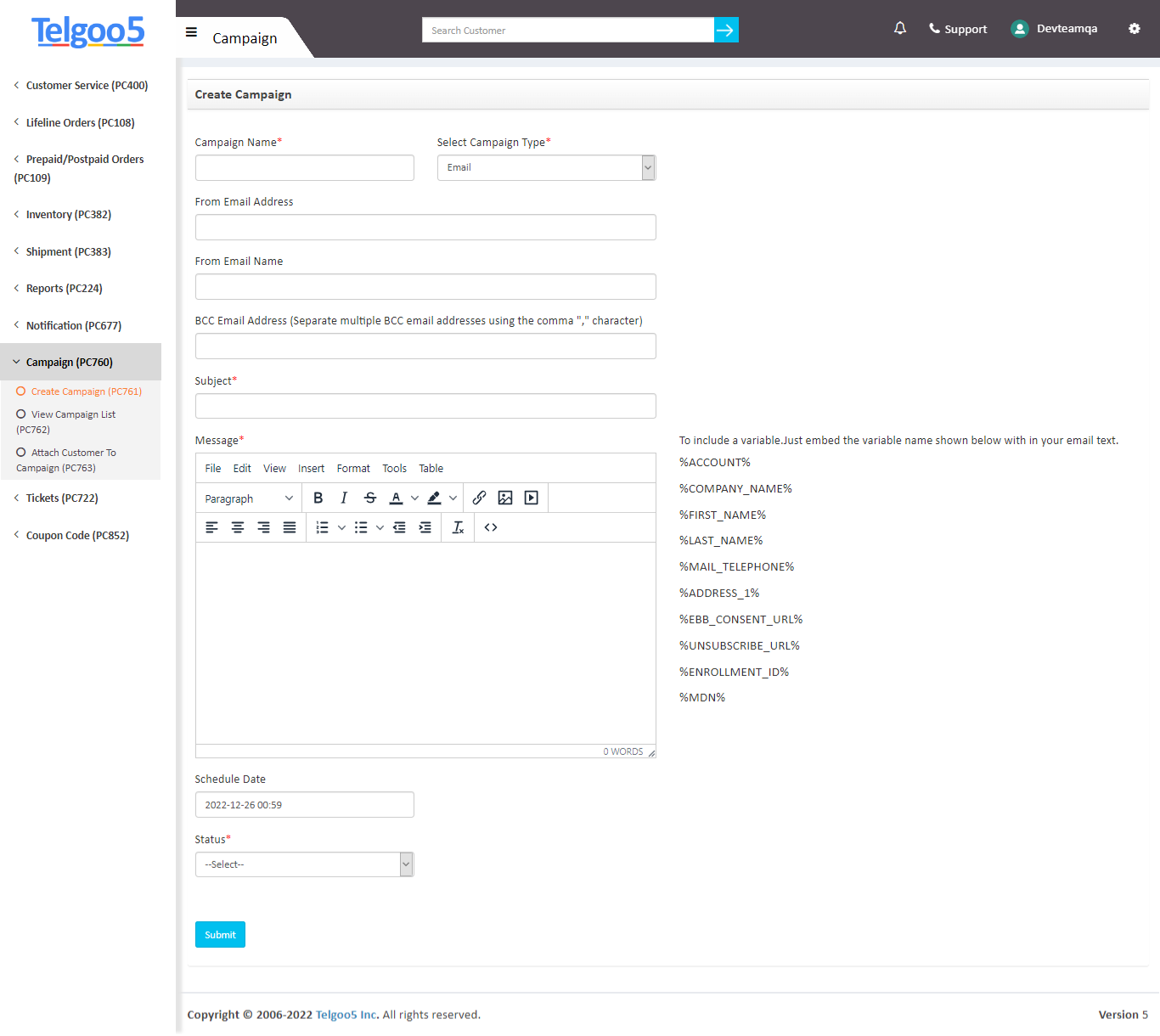Insert an image into the message
The image size is (1160, 1036).
tap(505, 498)
